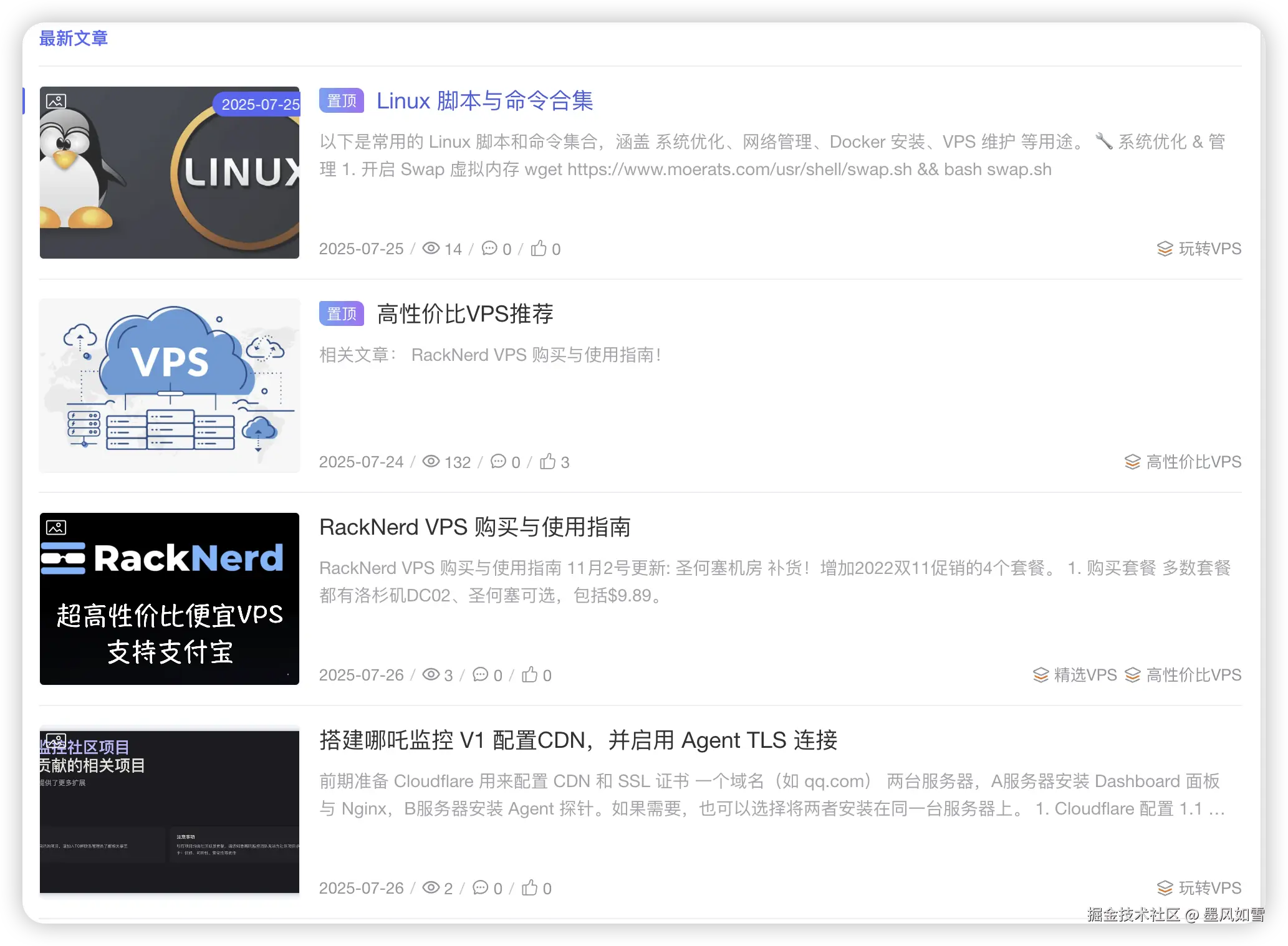Click the thumbs-up icon on Linux row
The height and width of the screenshot is (946, 1288).
tap(539, 248)
